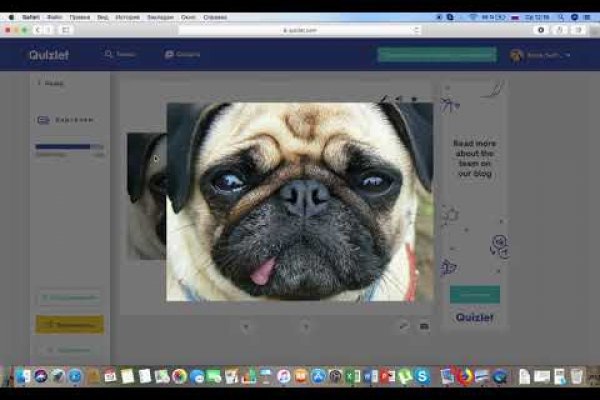Go to the next card arrow

pyautogui.click(x=306, y=326)
